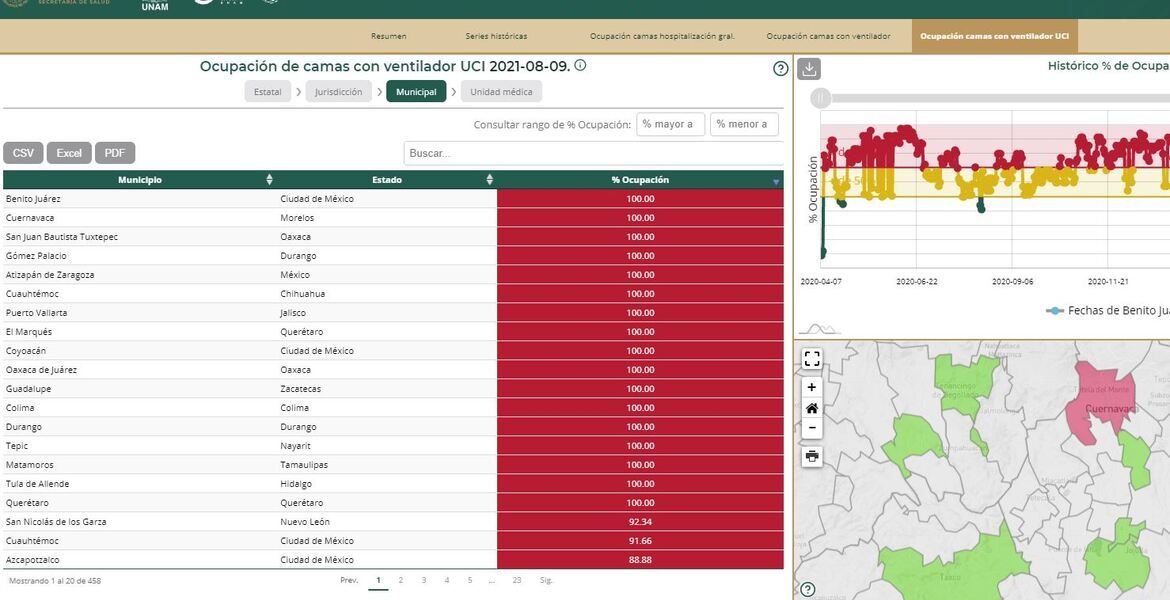The width and height of the screenshot is (1170, 600).
Task: Click the chart timeline slider handle
Action: coord(820,98)
